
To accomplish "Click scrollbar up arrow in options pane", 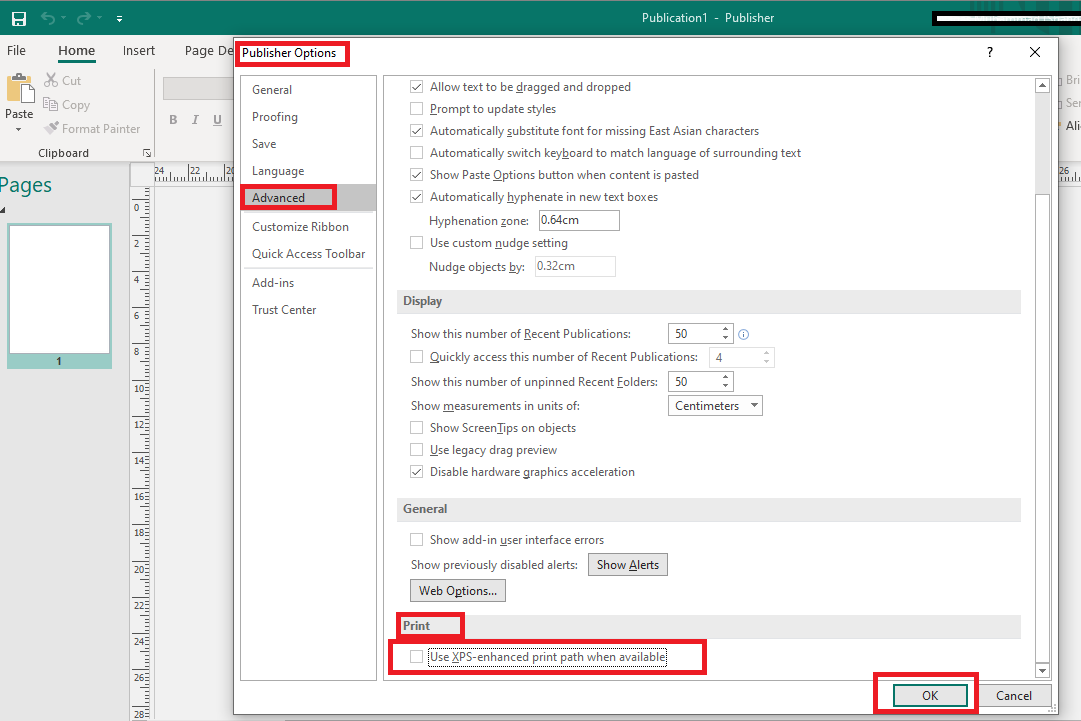I will (x=1042, y=86).
